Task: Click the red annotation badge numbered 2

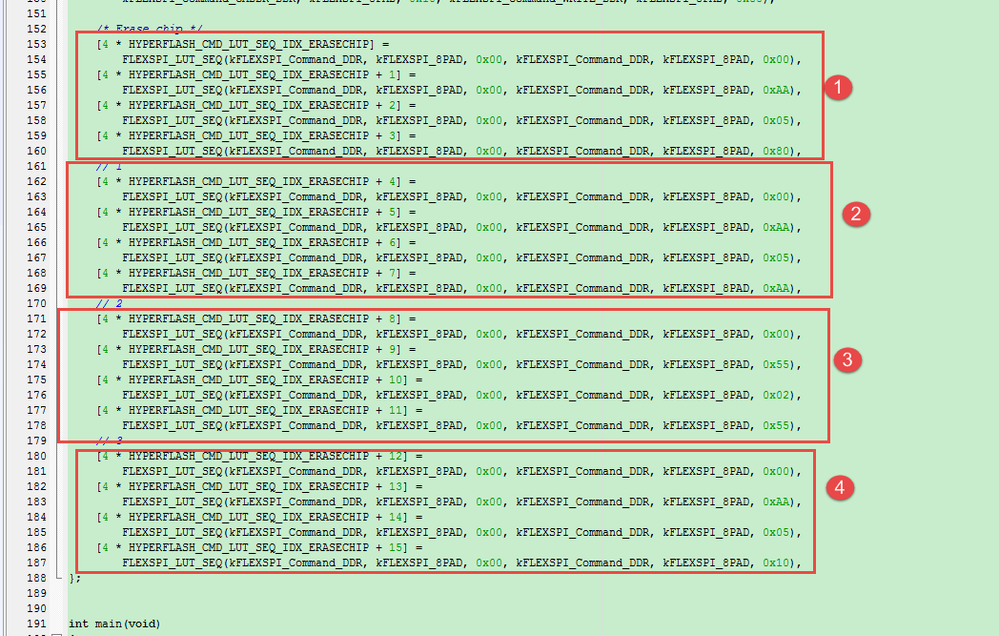Action: [x=856, y=214]
